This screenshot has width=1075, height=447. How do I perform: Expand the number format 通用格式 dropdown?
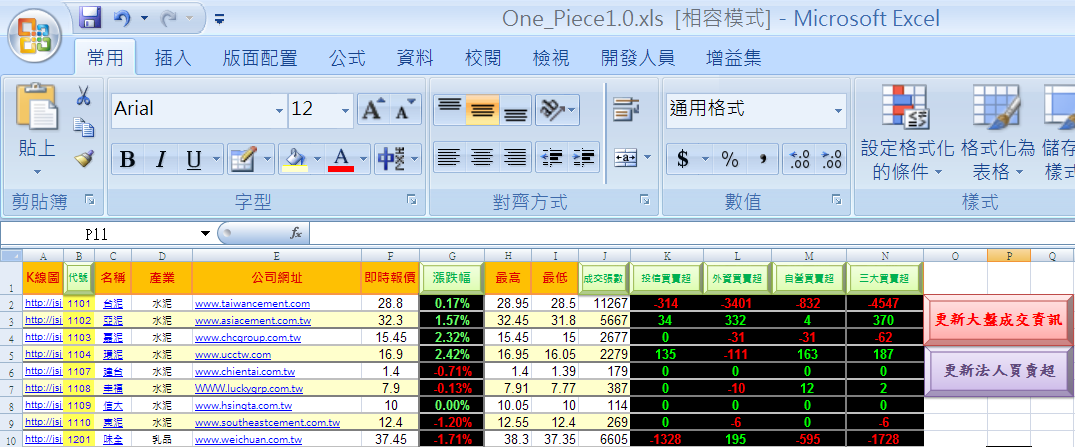tap(838, 110)
